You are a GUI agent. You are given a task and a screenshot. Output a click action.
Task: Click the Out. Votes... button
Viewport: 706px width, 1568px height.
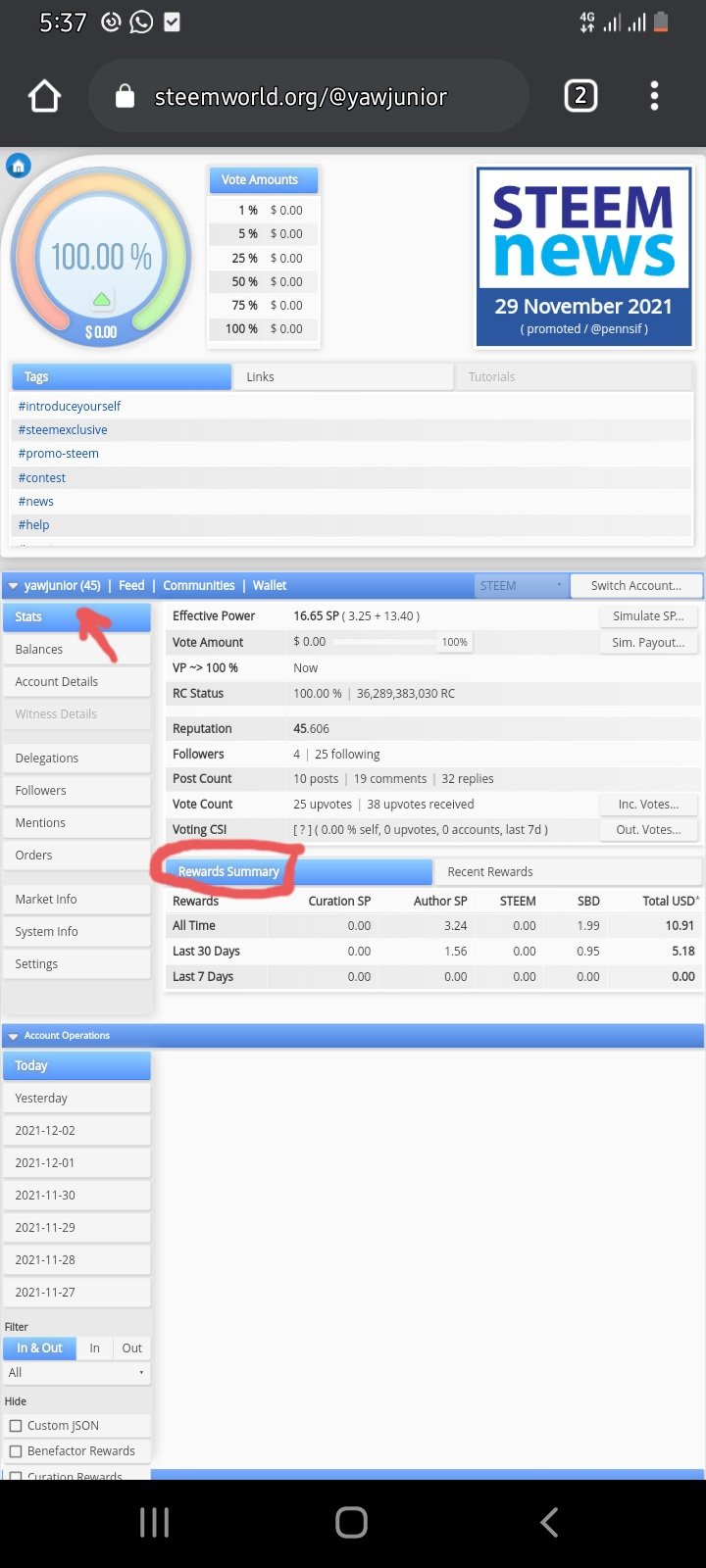648,829
